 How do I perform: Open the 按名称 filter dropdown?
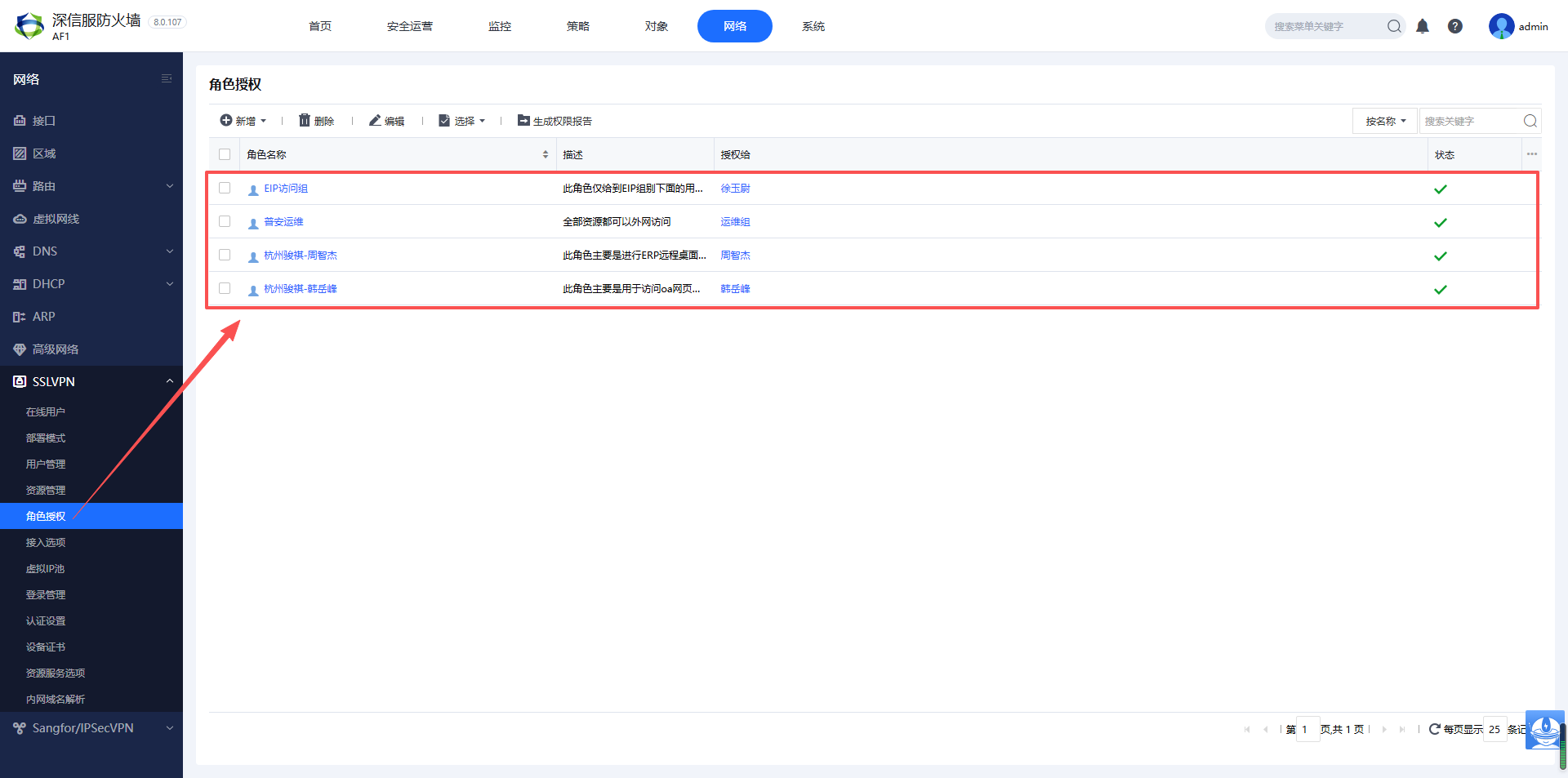click(1385, 121)
